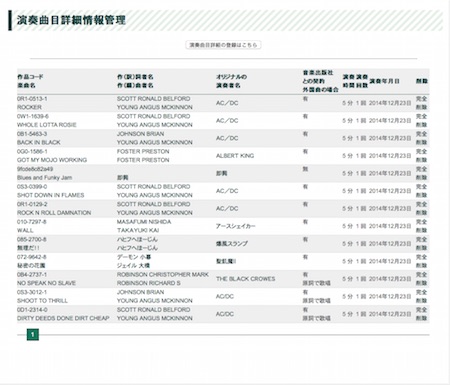Select song title WALL
Viewport: 450px width, 385px height.
click(25, 230)
